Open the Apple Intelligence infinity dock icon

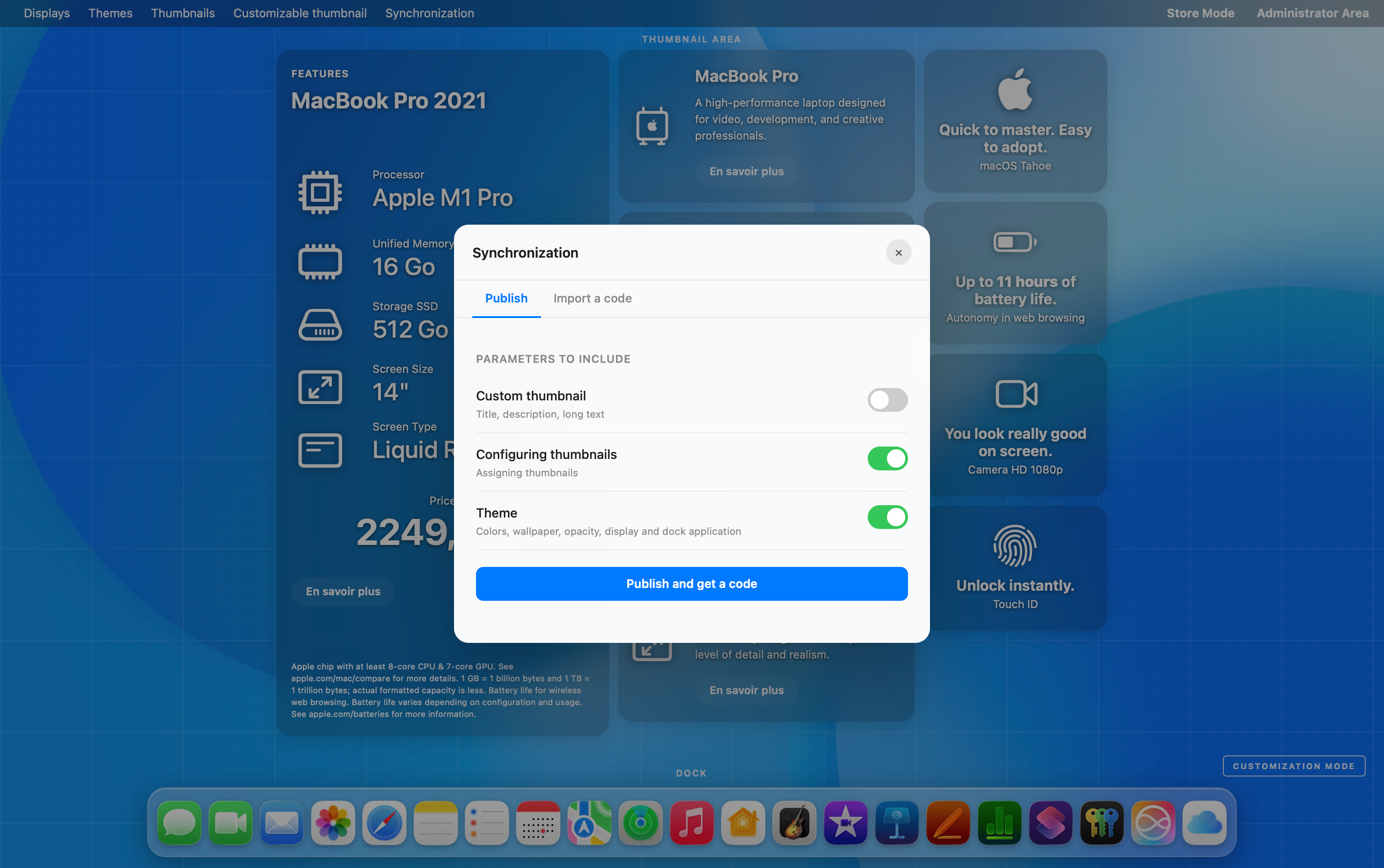coord(1153,823)
